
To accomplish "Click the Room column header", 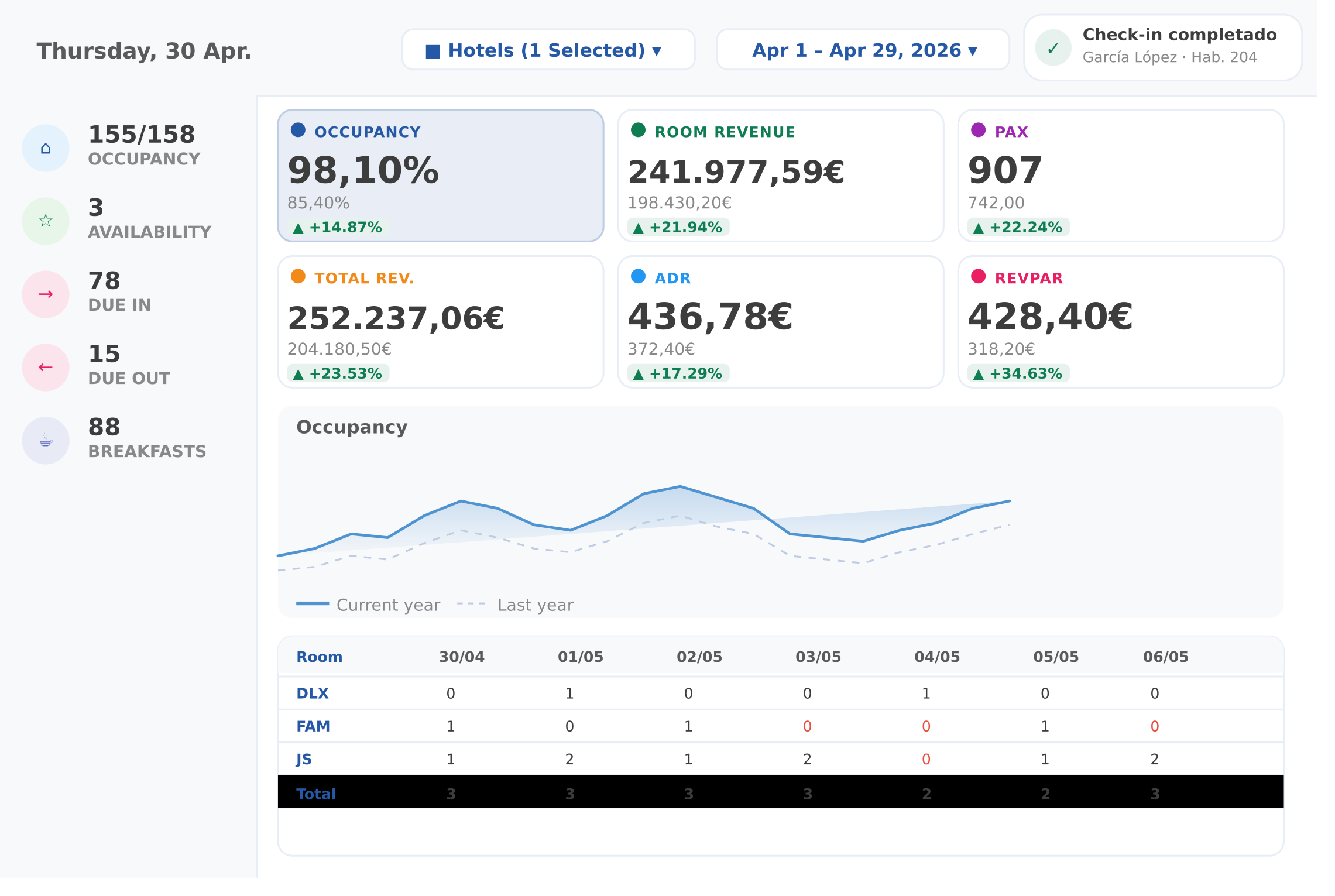I will pyautogui.click(x=319, y=657).
